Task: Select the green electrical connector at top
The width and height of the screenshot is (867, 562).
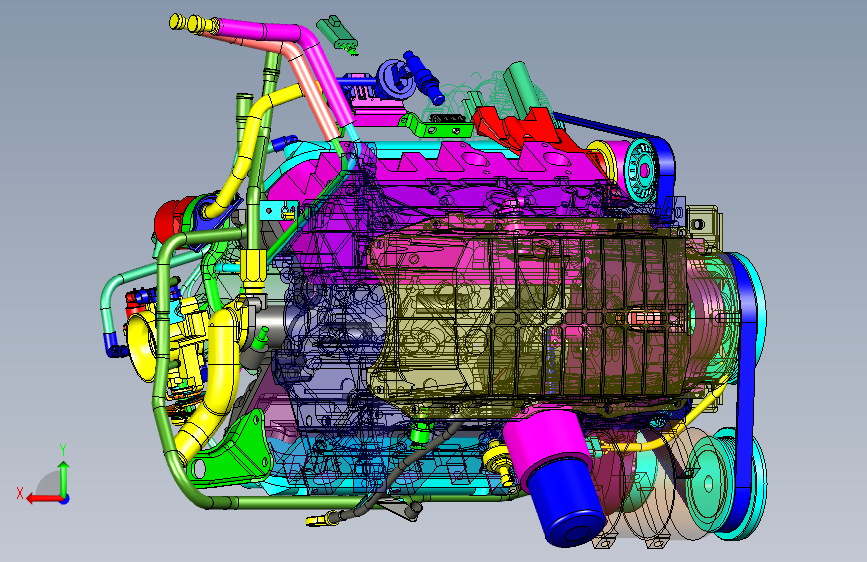Action: (x=337, y=34)
